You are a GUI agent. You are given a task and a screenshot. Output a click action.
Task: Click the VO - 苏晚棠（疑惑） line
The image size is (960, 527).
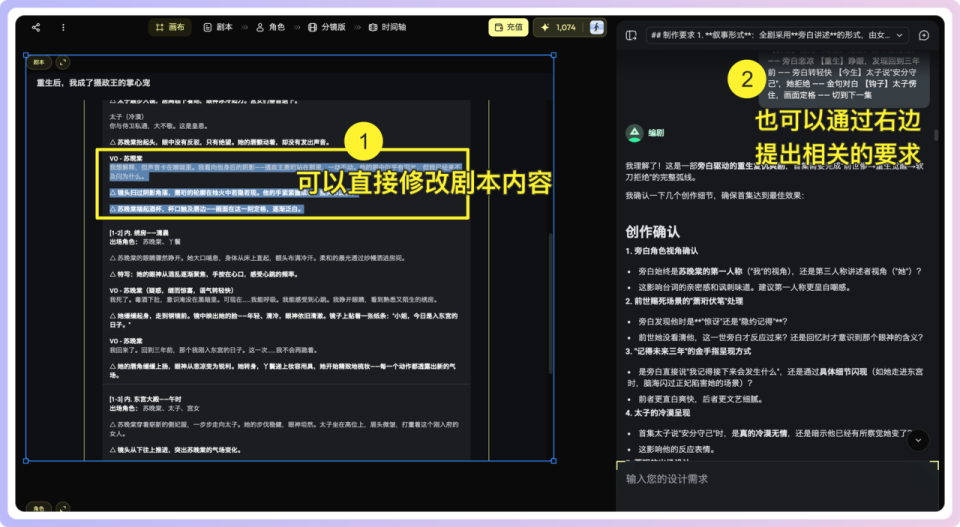[x=171, y=291]
